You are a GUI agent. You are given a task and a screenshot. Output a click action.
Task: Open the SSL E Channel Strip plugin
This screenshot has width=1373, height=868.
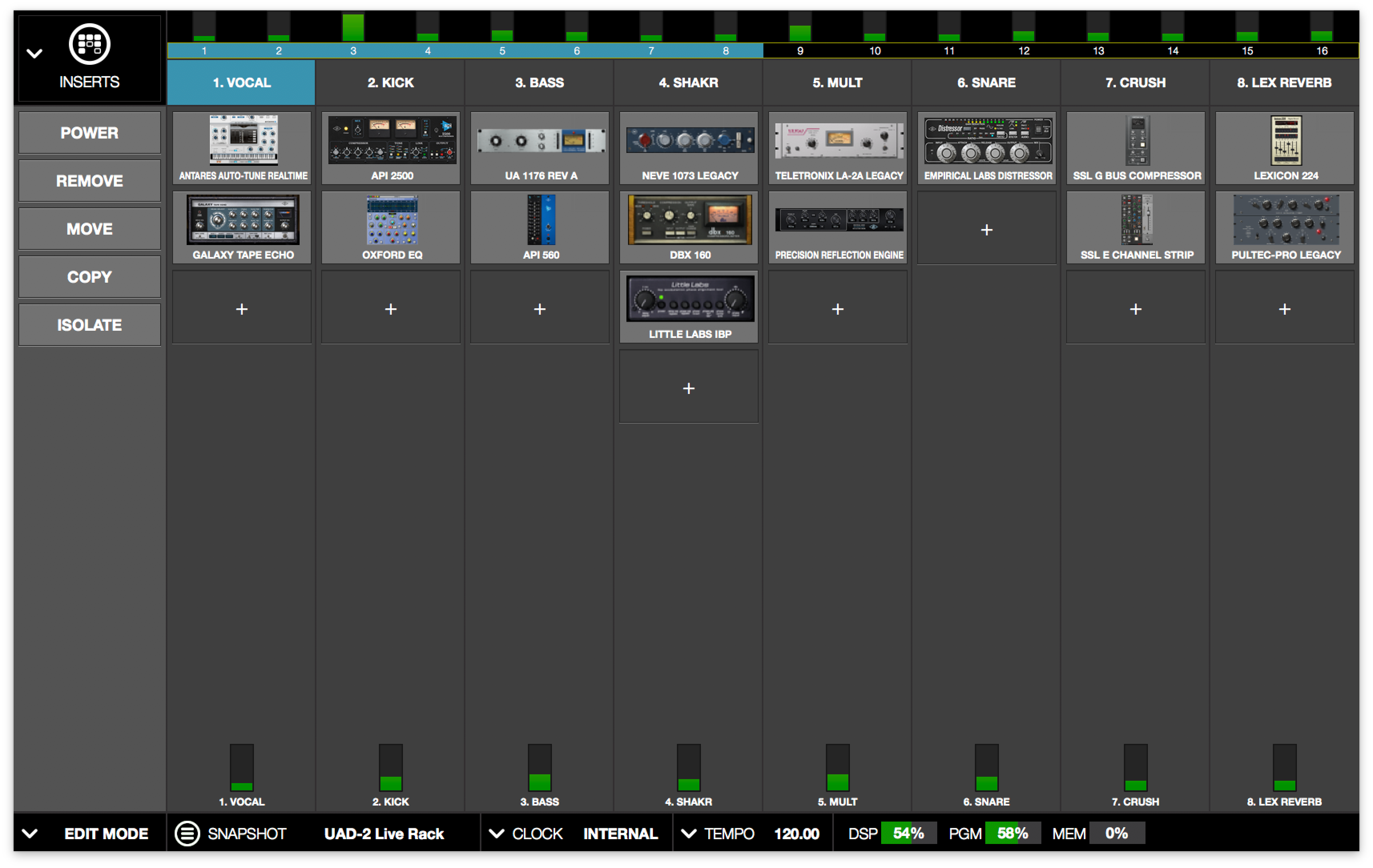click(1136, 227)
